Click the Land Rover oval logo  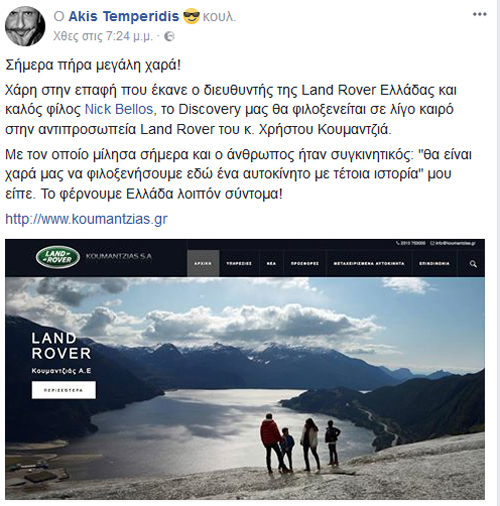point(58,257)
